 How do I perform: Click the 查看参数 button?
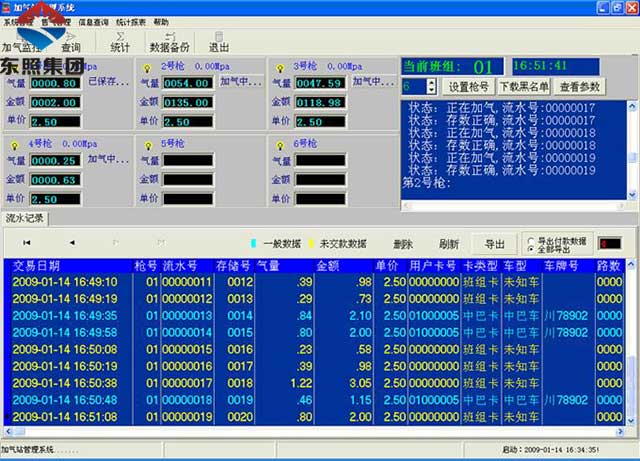point(580,87)
